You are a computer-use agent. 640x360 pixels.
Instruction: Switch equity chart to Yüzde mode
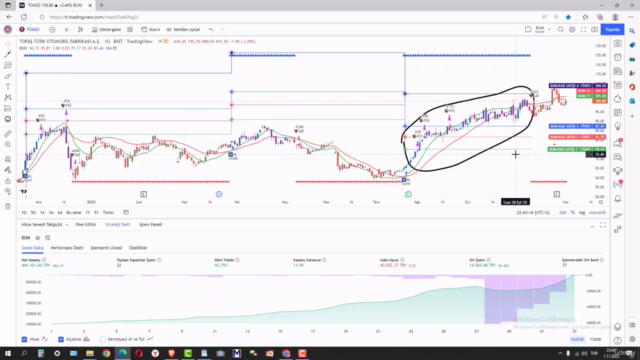click(596, 339)
